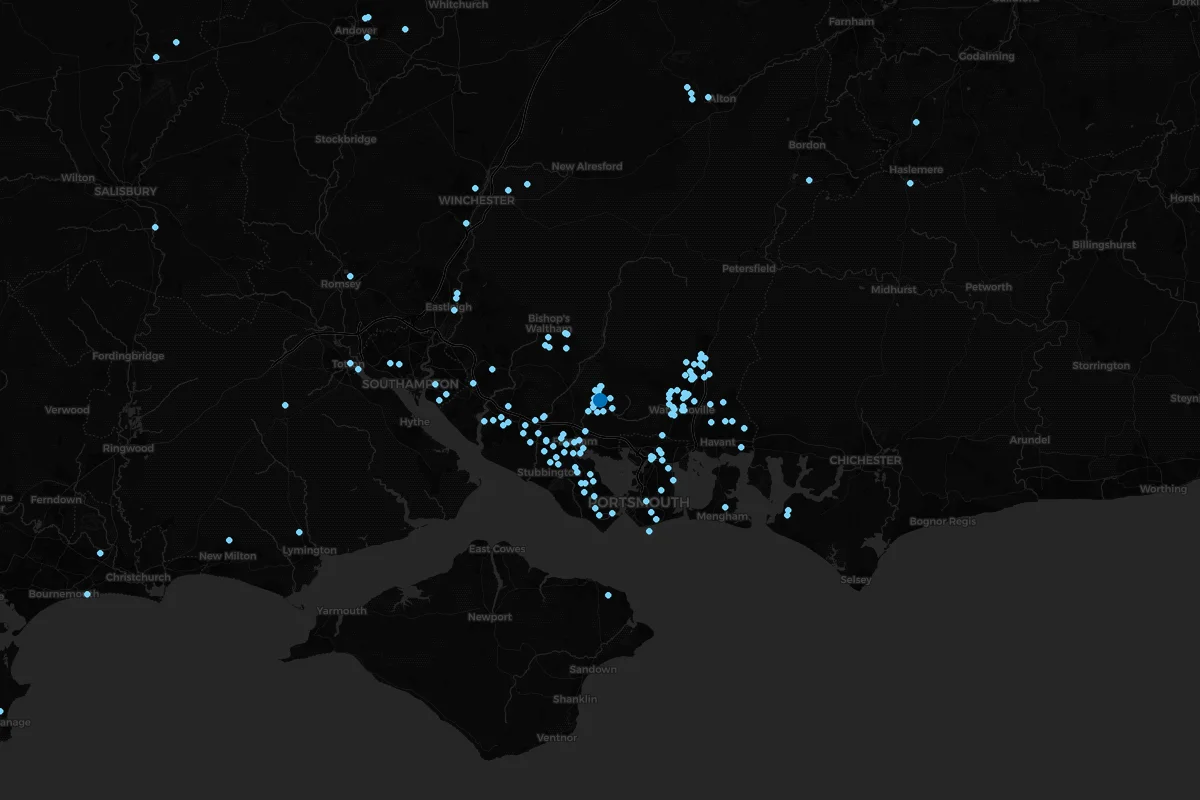Screen dimensions: 1200x800
Task: Click the Ventnor label
Action: [557, 737]
